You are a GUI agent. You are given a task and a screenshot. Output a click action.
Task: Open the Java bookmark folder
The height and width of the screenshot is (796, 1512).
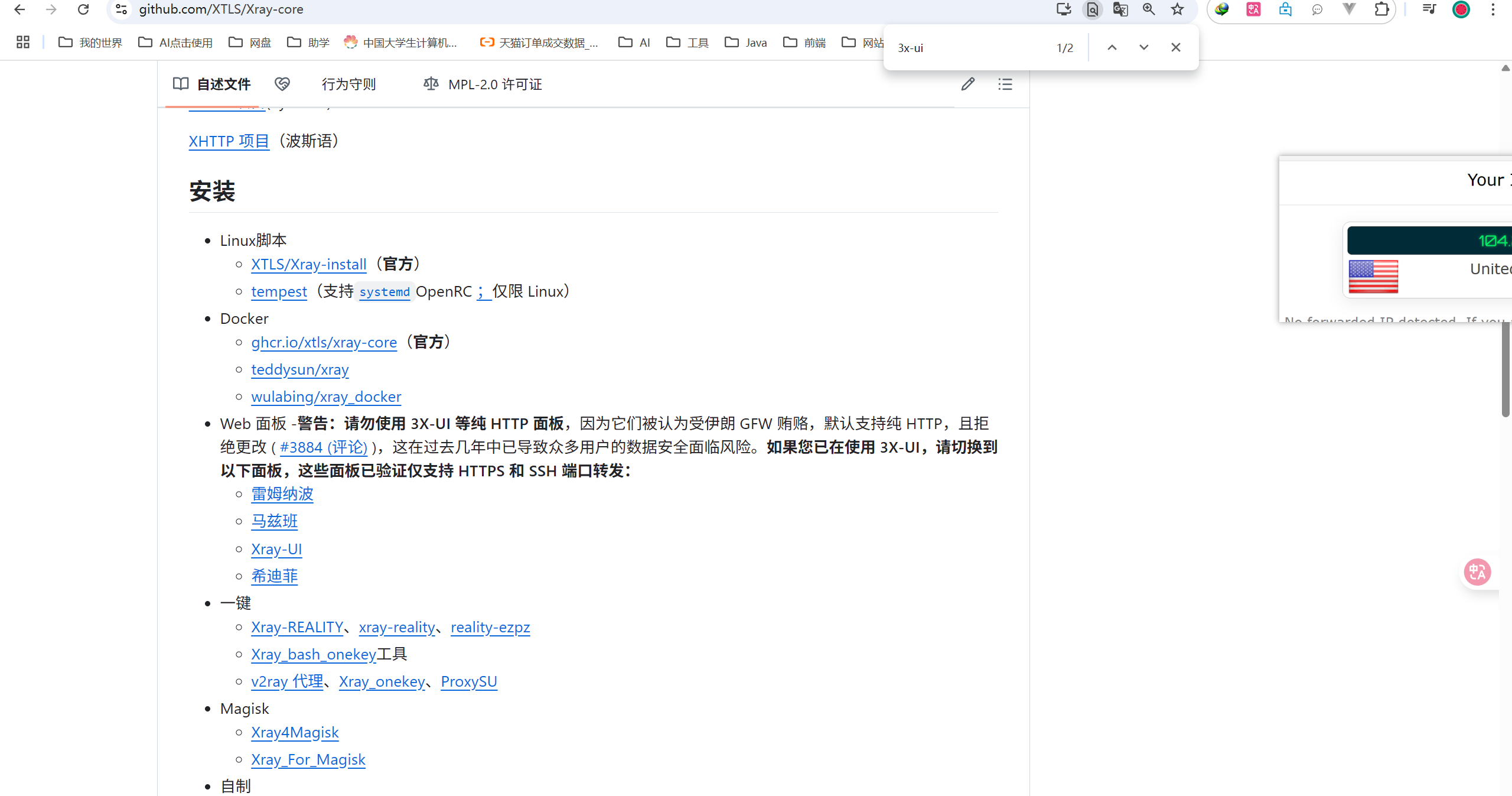[746, 43]
